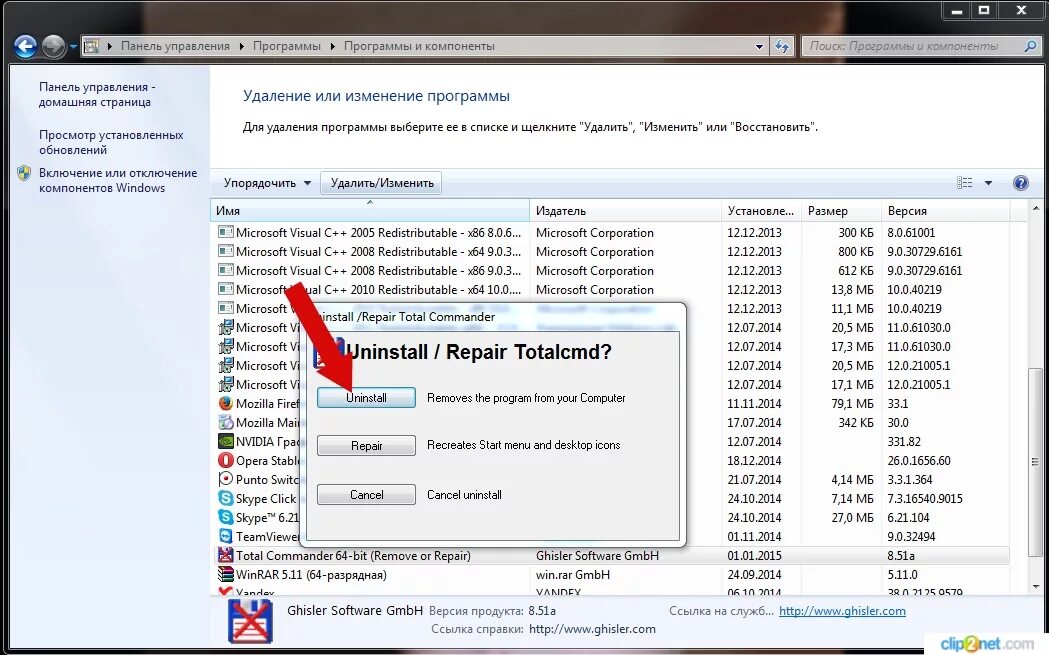Open the 'Упорядочить' dropdown menu
This screenshot has width=1049, height=655.
point(267,183)
